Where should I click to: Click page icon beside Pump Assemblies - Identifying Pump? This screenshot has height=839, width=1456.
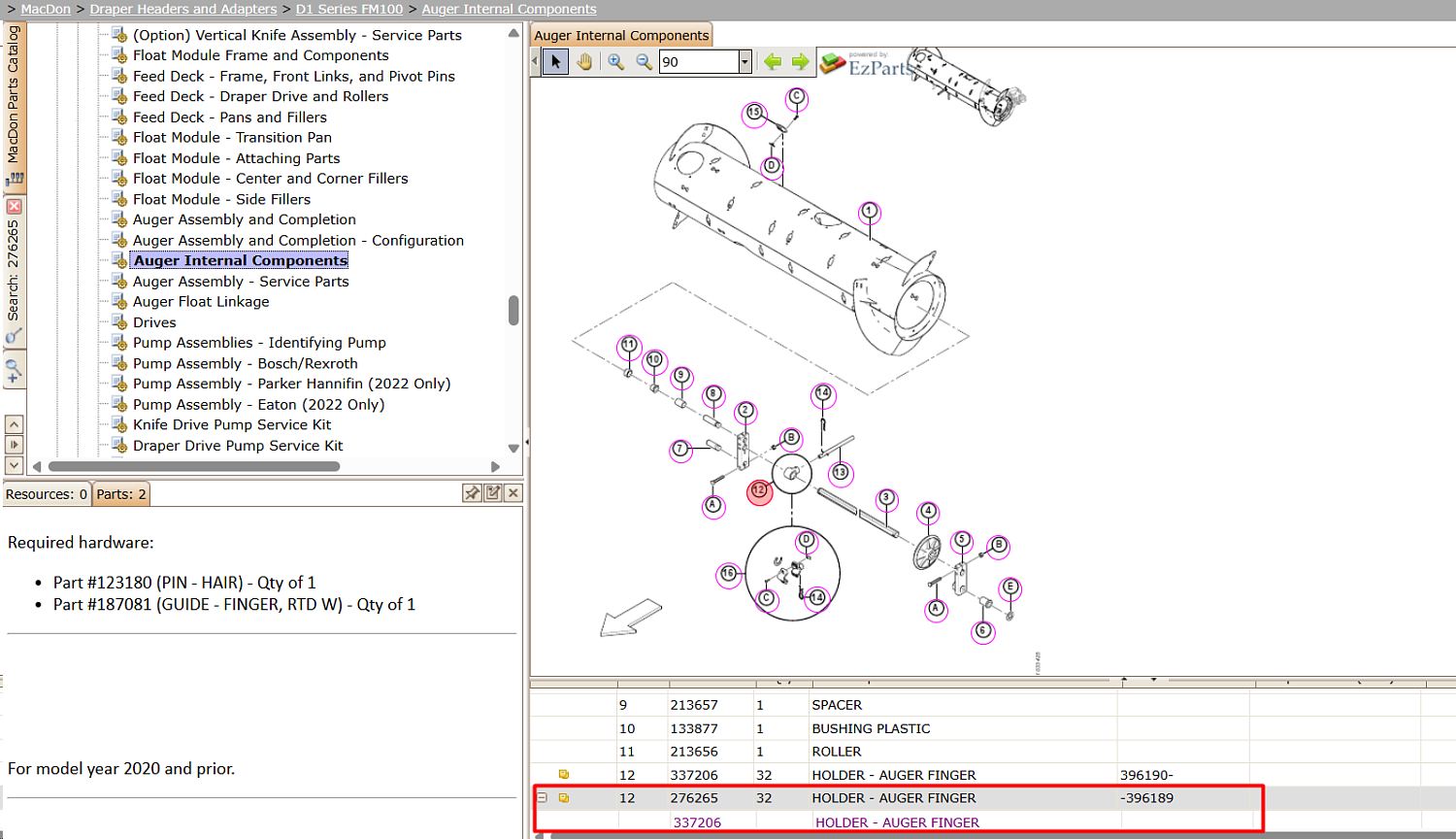[119, 343]
